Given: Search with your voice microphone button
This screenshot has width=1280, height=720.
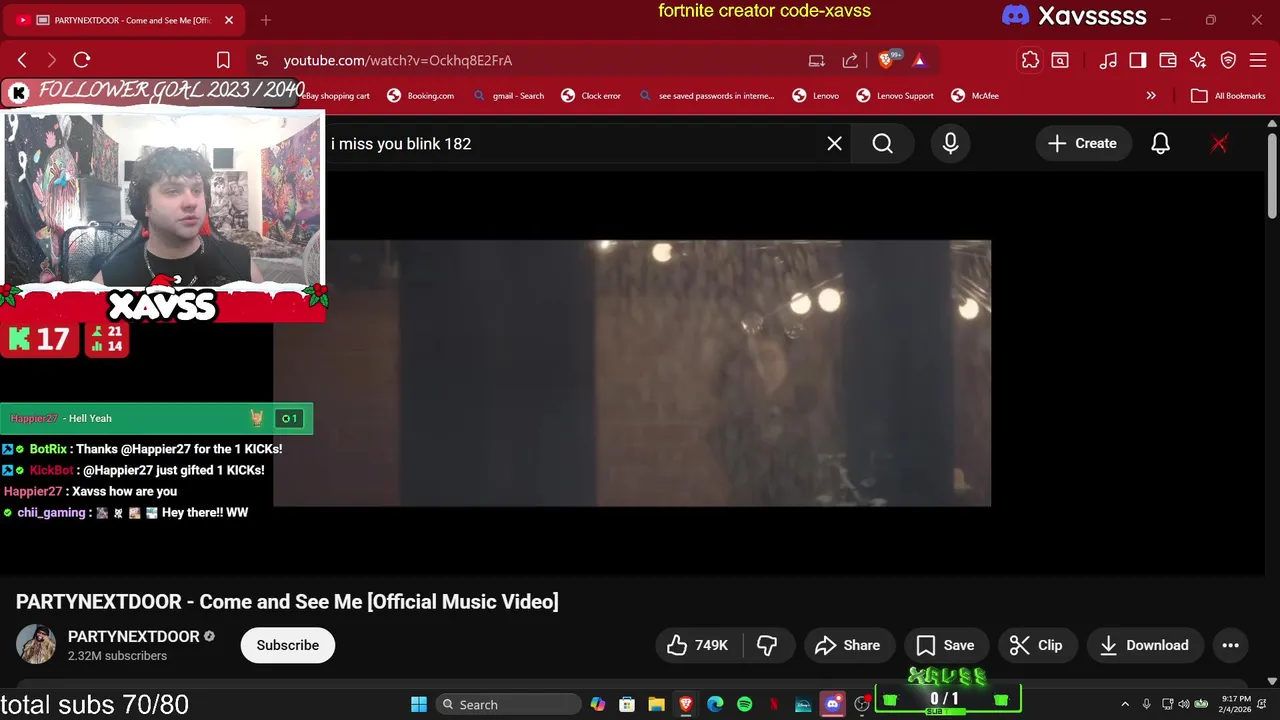Looking at the screenshot, I should click(950, 144).
